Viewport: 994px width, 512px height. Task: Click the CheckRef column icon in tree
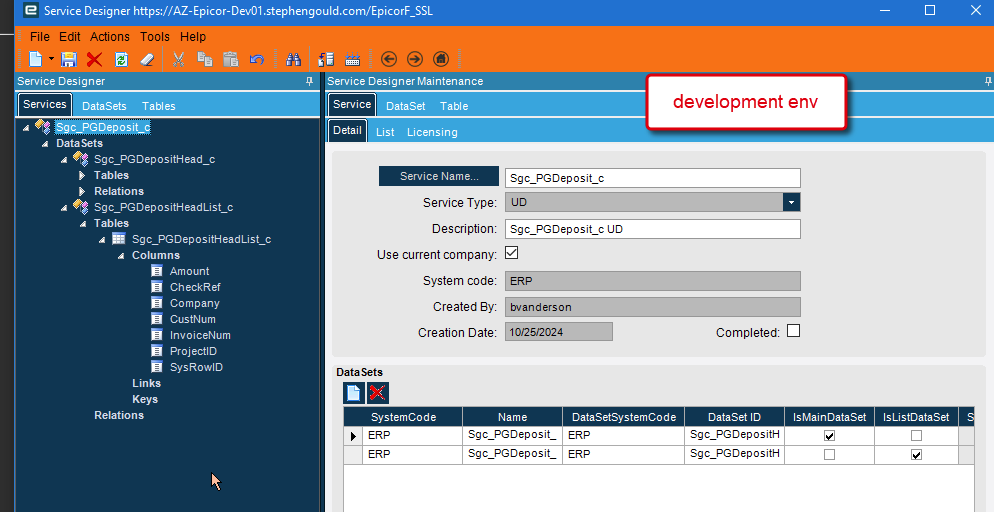(157, 287)
